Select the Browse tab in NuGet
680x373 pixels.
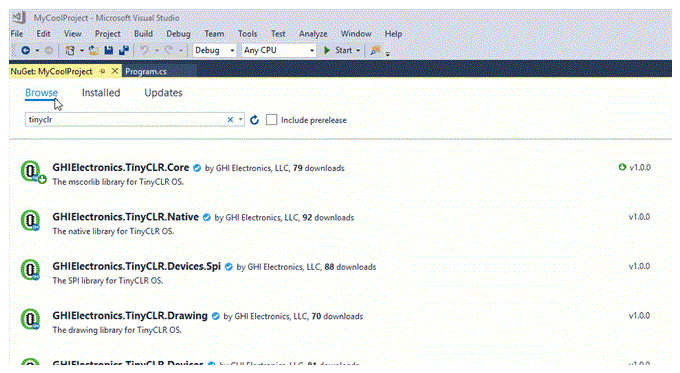(41, 93)
